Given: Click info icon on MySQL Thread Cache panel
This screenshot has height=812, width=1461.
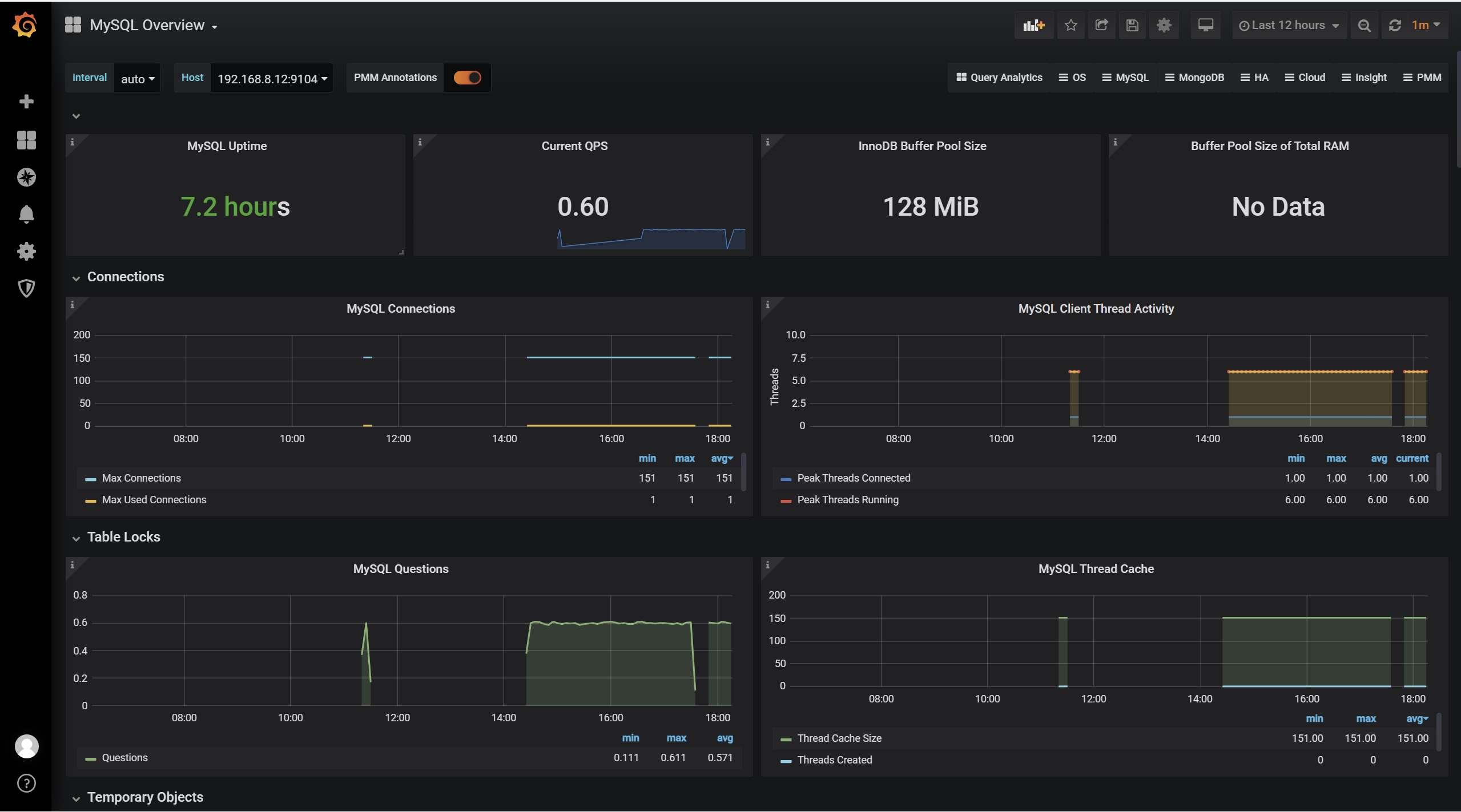Looking at the screenshot, I should click(x=768, y=565).
